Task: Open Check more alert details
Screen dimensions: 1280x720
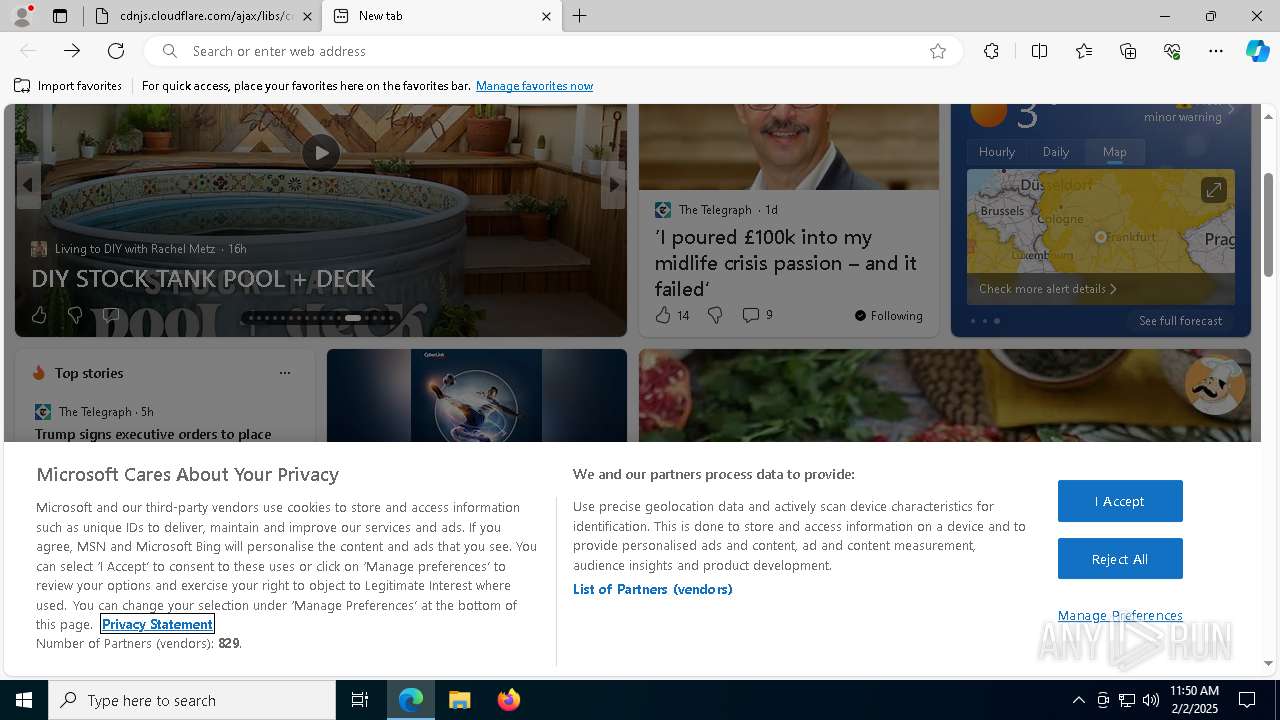Action: click(1048, 289)
